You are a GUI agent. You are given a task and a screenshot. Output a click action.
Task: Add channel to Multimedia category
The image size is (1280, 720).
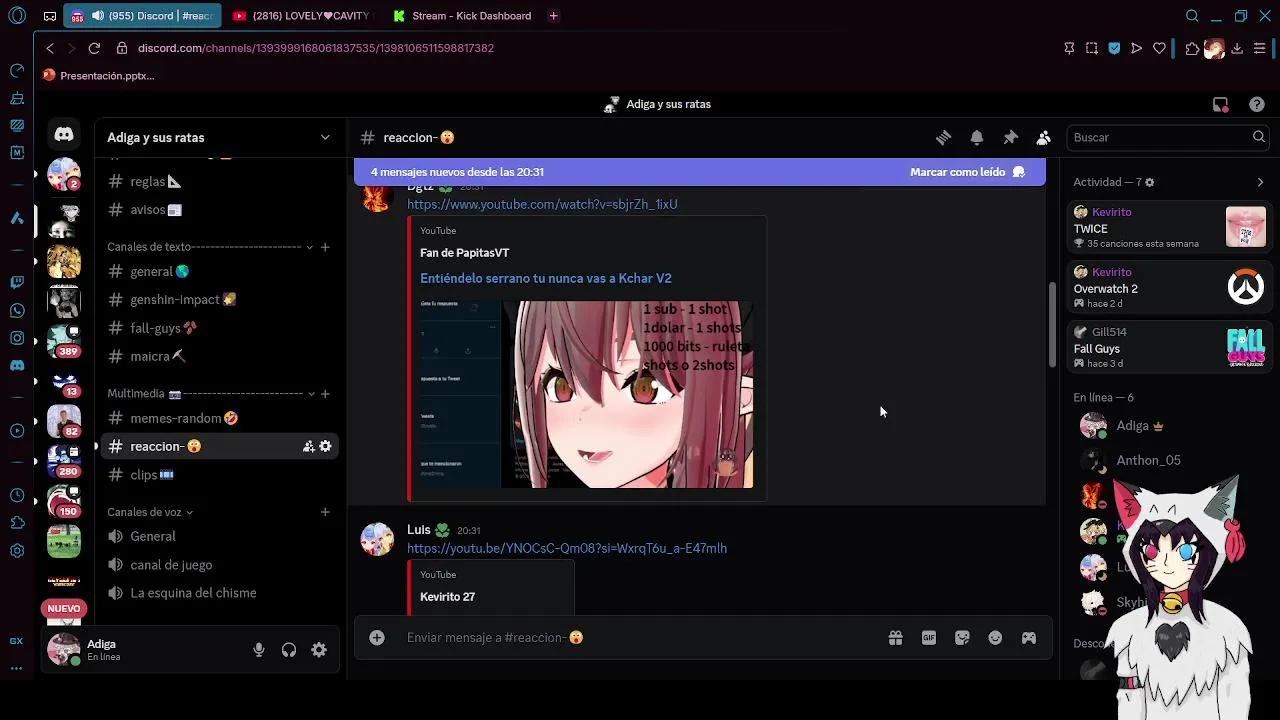pyautogui.click(x=325, y=394)
